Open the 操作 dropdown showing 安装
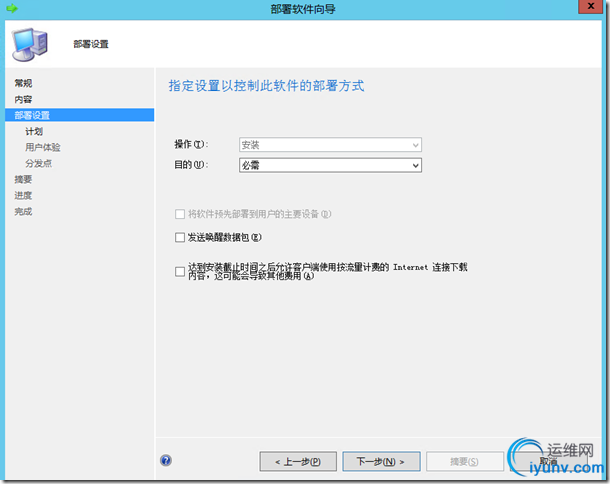Viewport: 610px width, 484px height. point(330,145)
